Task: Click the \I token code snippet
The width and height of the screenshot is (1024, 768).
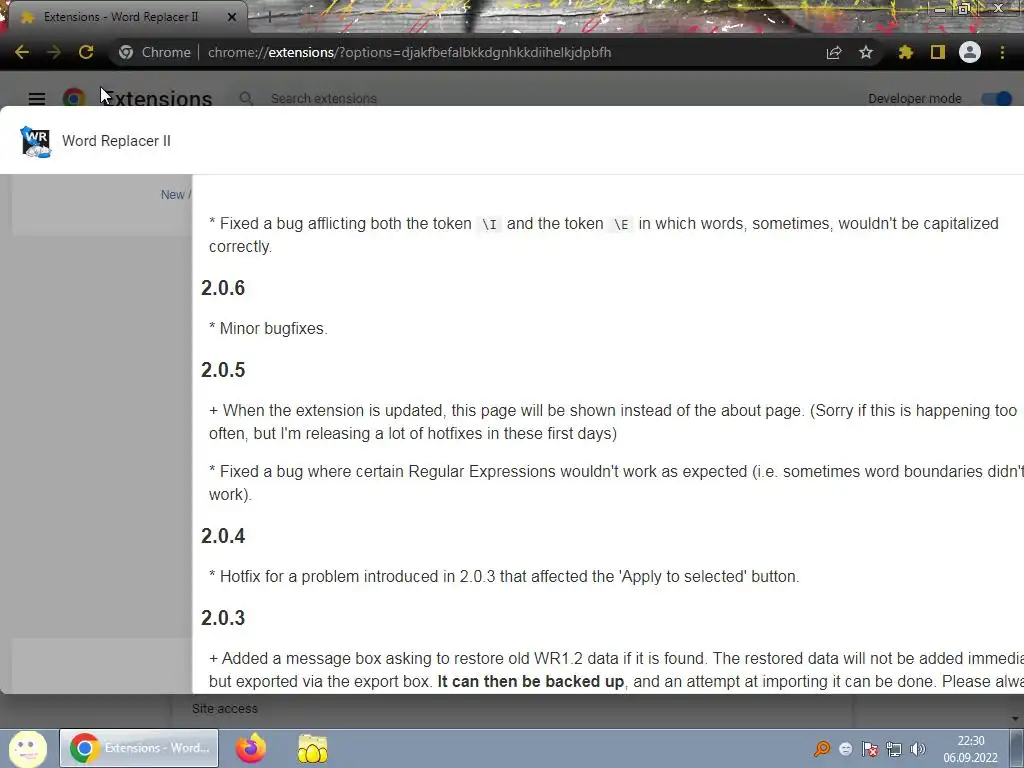Action: (x=489, y=225)
